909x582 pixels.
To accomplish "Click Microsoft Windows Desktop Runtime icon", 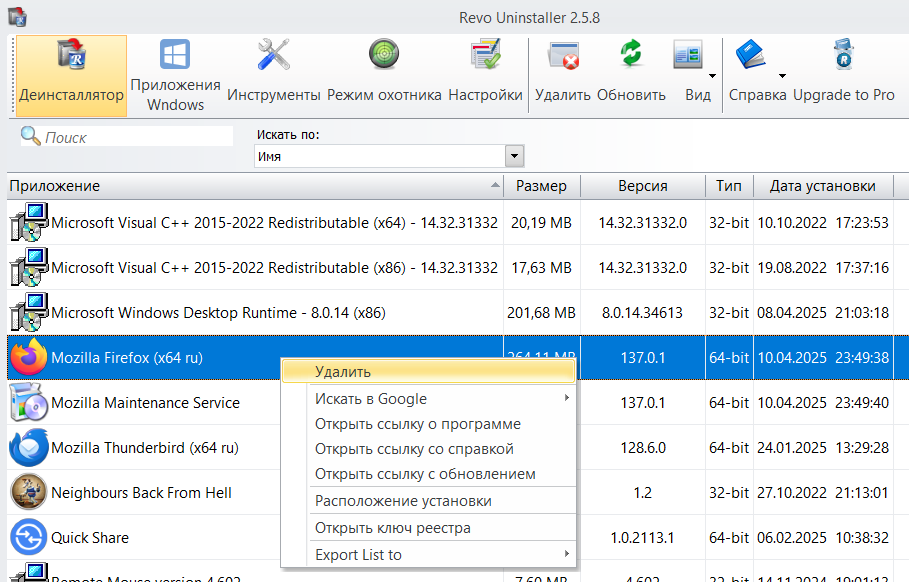I will click(29, 312).
